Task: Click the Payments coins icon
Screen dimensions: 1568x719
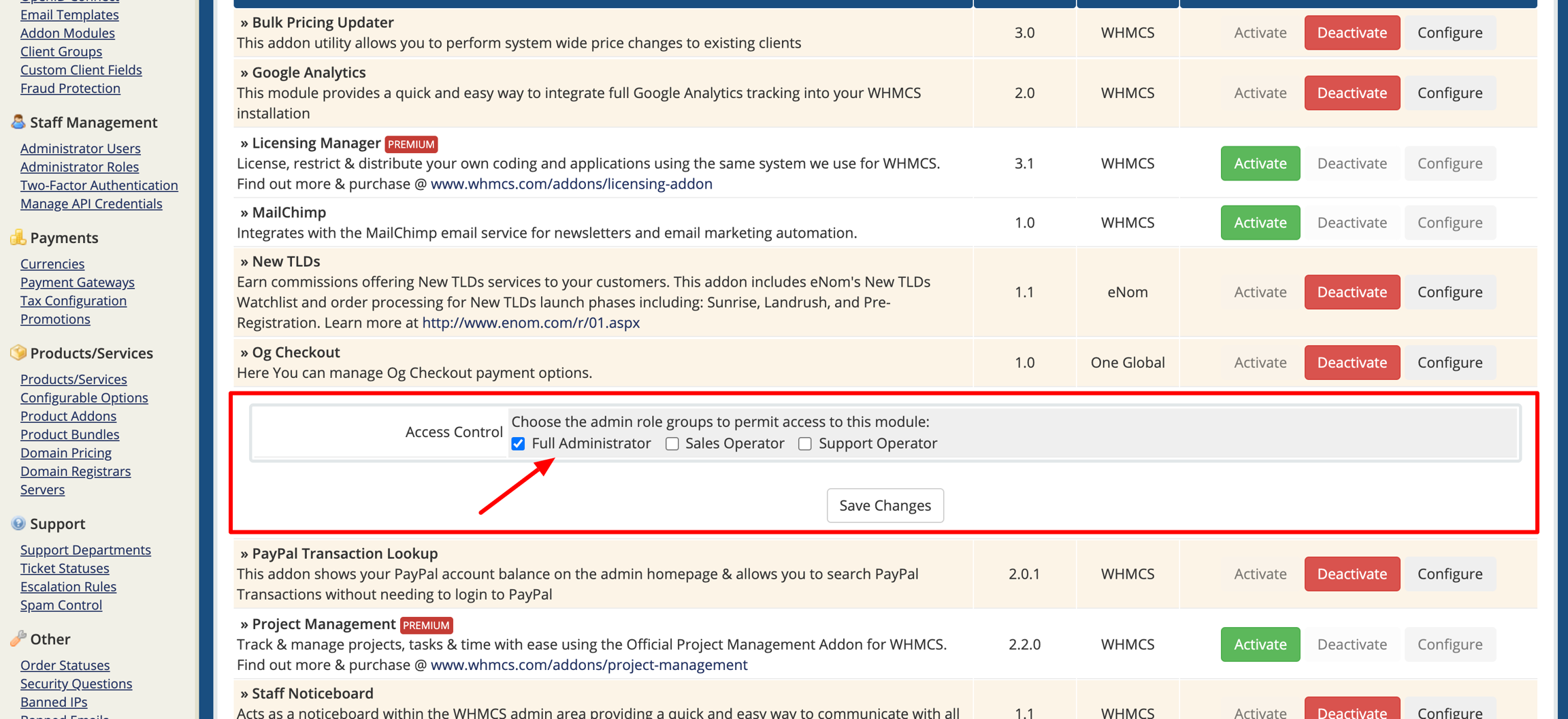Action: pos(18,238)
